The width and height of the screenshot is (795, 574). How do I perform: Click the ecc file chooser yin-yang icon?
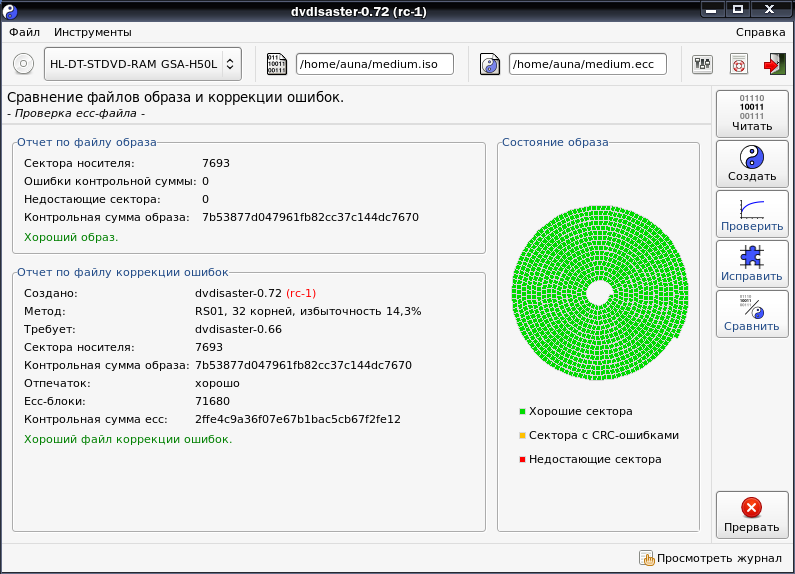pos(490,64)
